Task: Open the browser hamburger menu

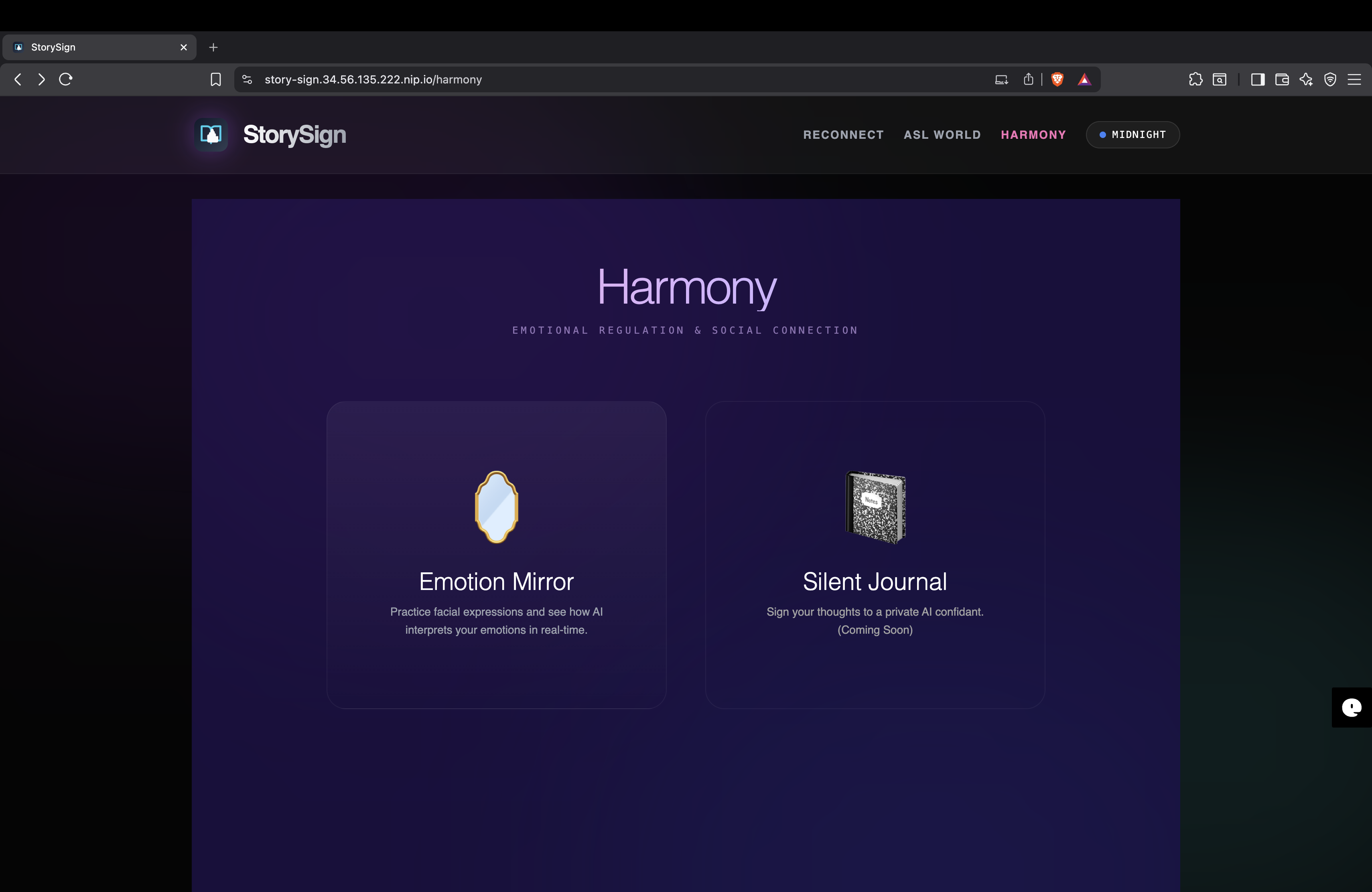Action: [1354, 79]
